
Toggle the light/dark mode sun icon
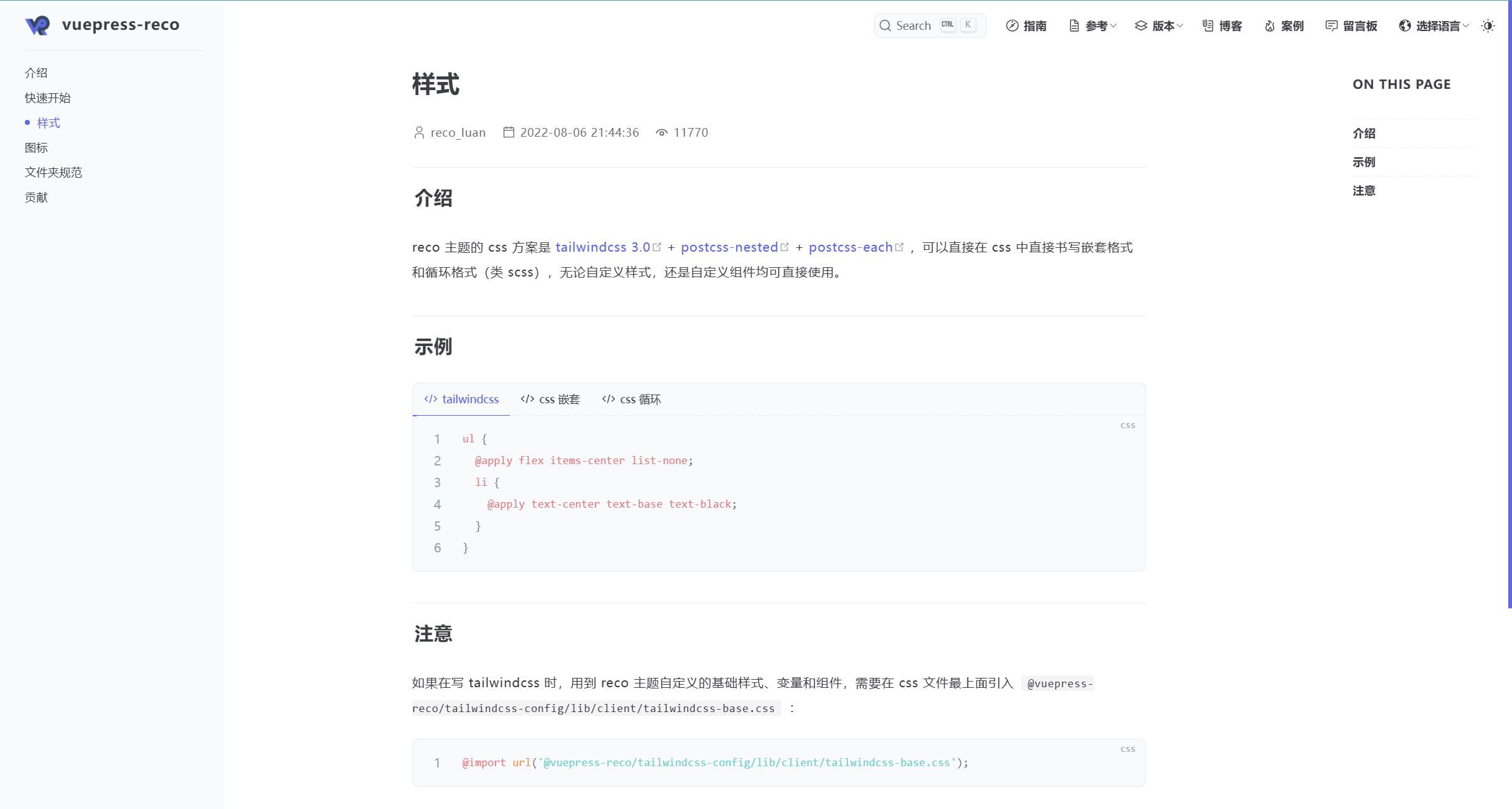click(x=1487, y=25)
